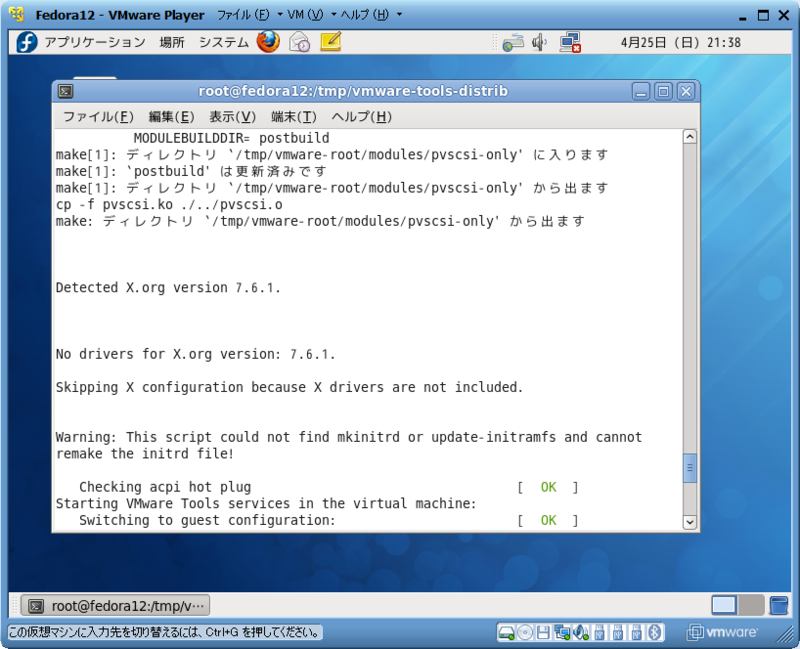800x649 pixels.
Task: Open the アプリケーション menu
Action: (95, 42)
